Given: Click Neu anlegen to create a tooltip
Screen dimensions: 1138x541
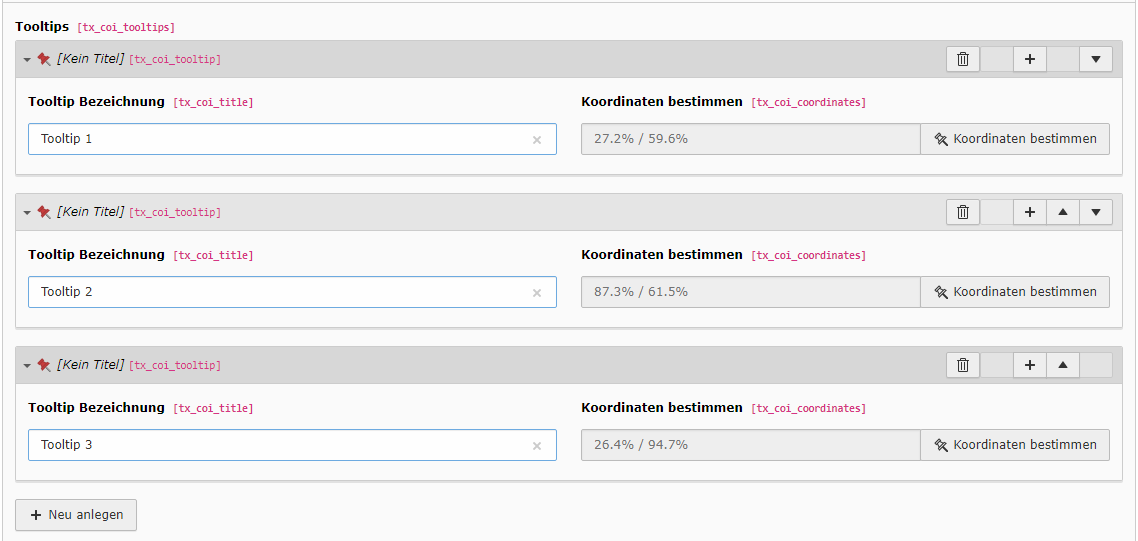Looking at the screenshot, I should [76, 515].
